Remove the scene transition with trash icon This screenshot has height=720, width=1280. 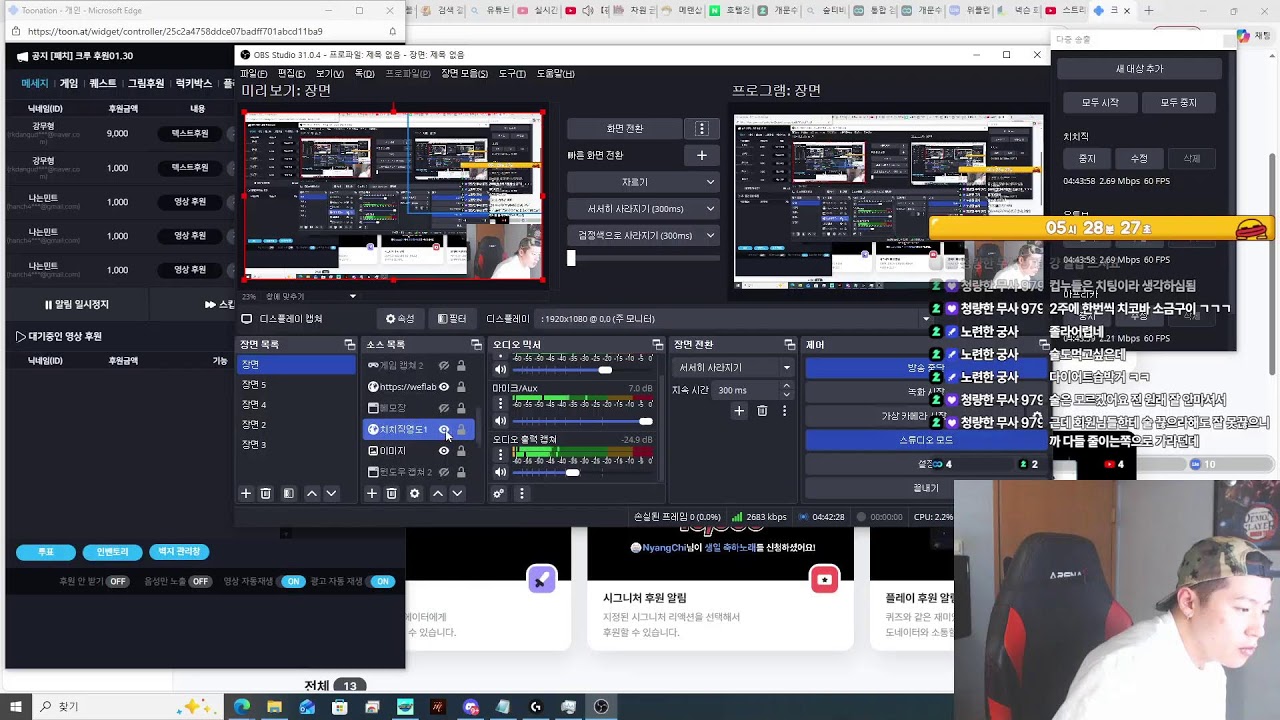tap(762, 410)
